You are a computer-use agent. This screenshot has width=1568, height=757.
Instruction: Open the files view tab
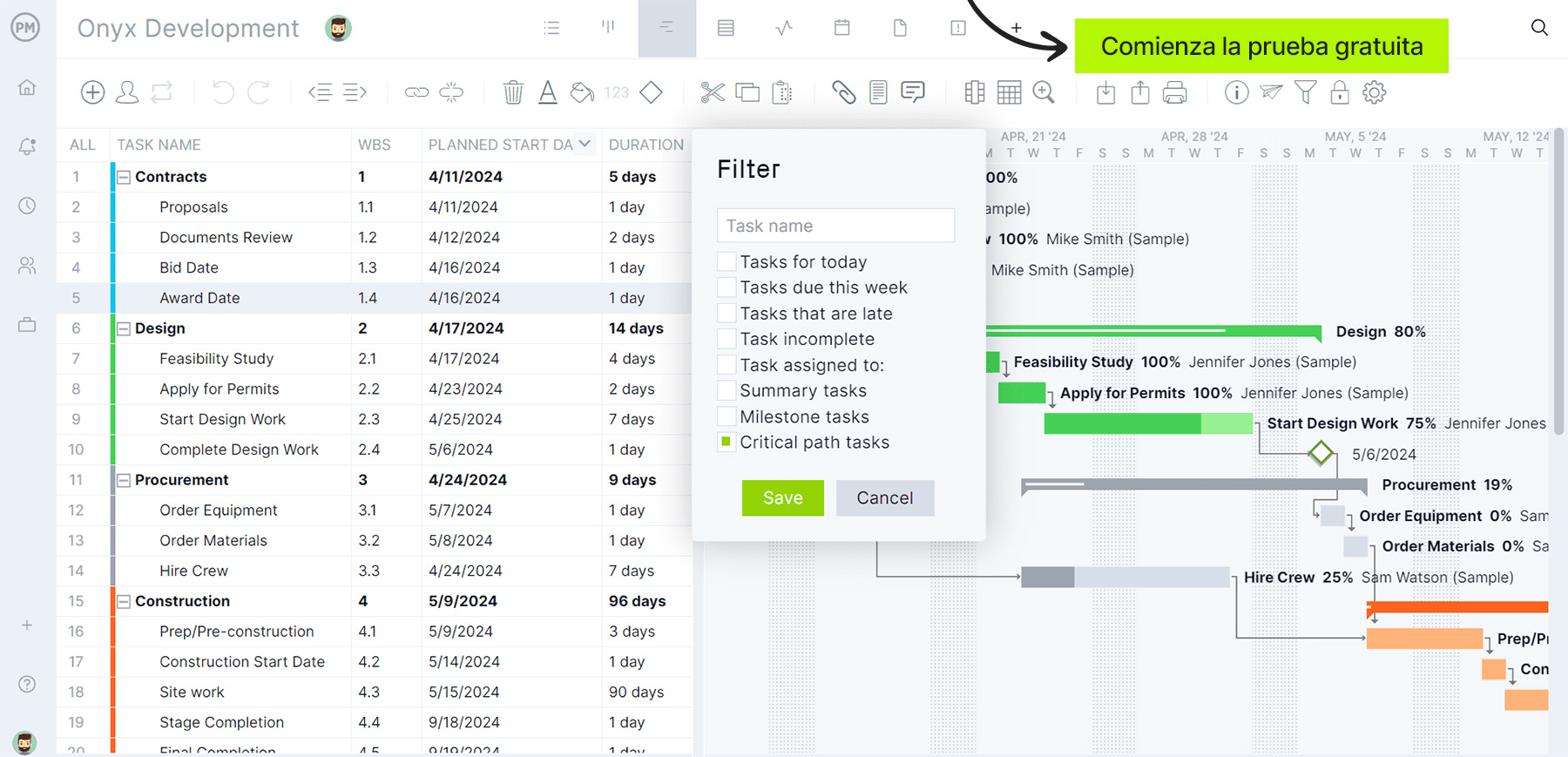900,28
